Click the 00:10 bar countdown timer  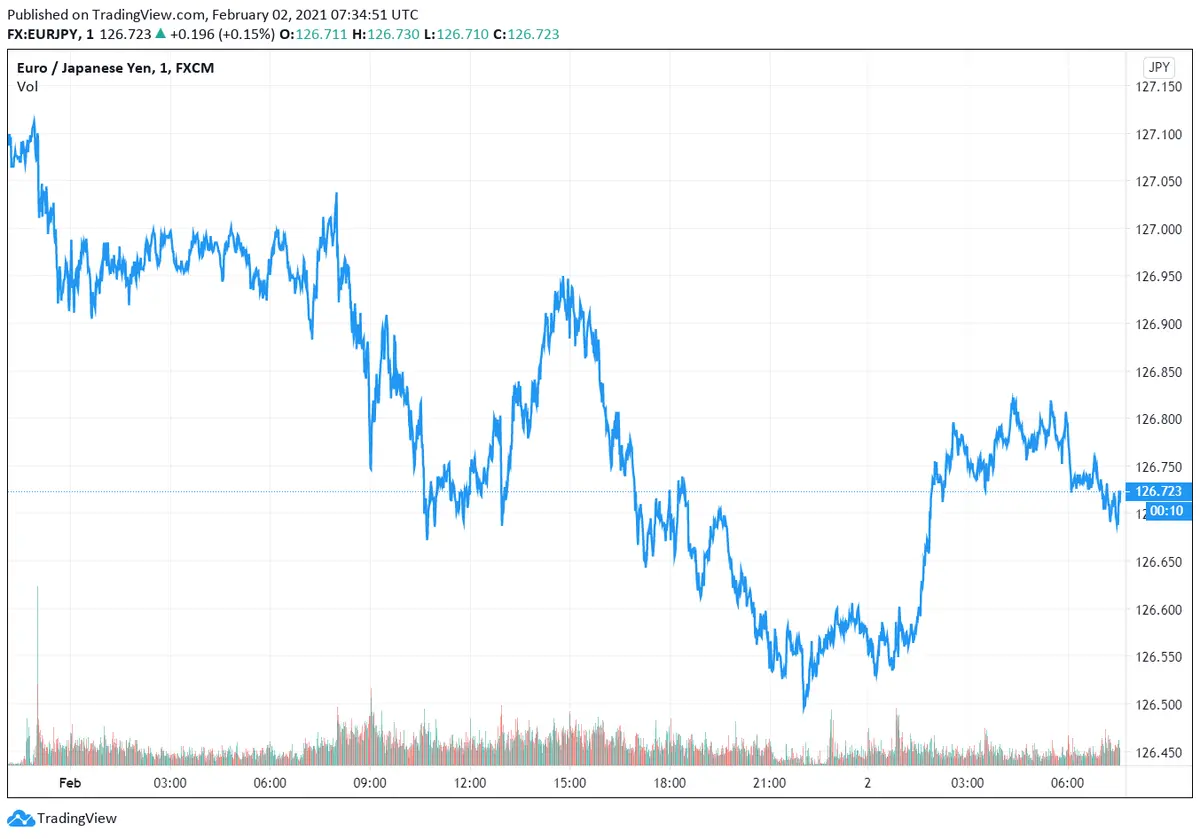click(1160, 511)
